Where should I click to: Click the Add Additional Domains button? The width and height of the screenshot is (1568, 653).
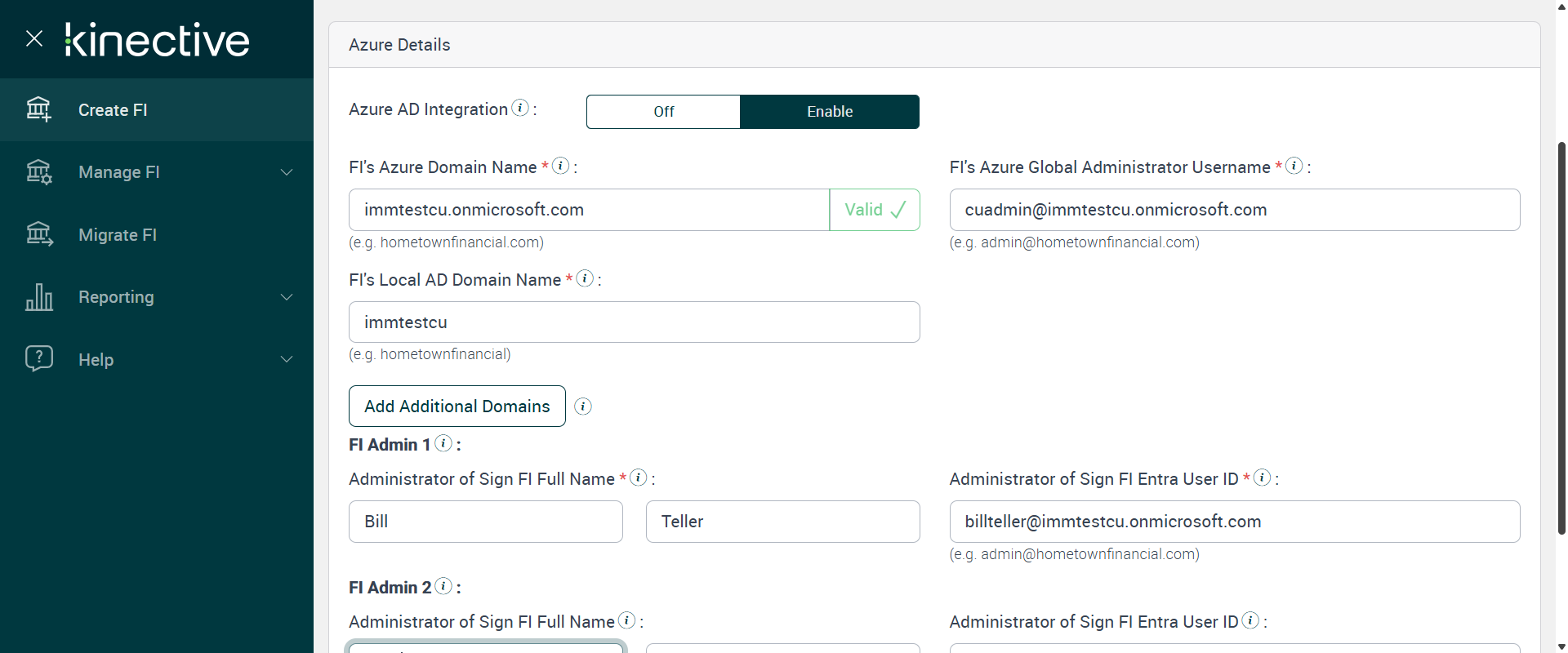(457, 406)
